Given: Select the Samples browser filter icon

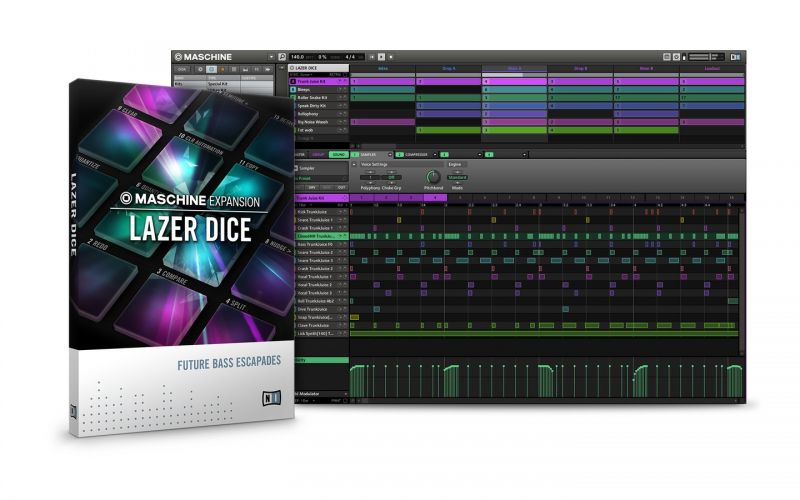Looking at the screenshot, I should (x=268, y=69).
